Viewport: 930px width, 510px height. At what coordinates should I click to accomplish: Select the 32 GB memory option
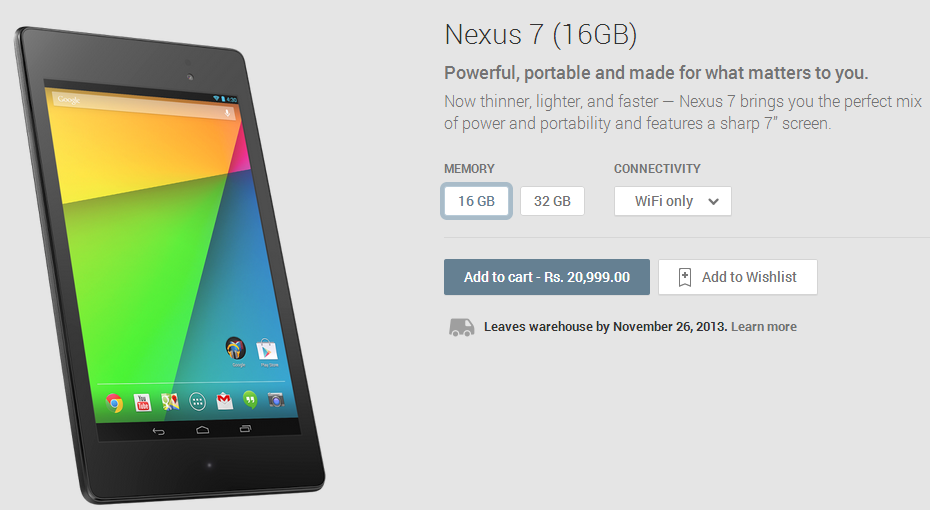pyautogui.click(x=552, y=201)
